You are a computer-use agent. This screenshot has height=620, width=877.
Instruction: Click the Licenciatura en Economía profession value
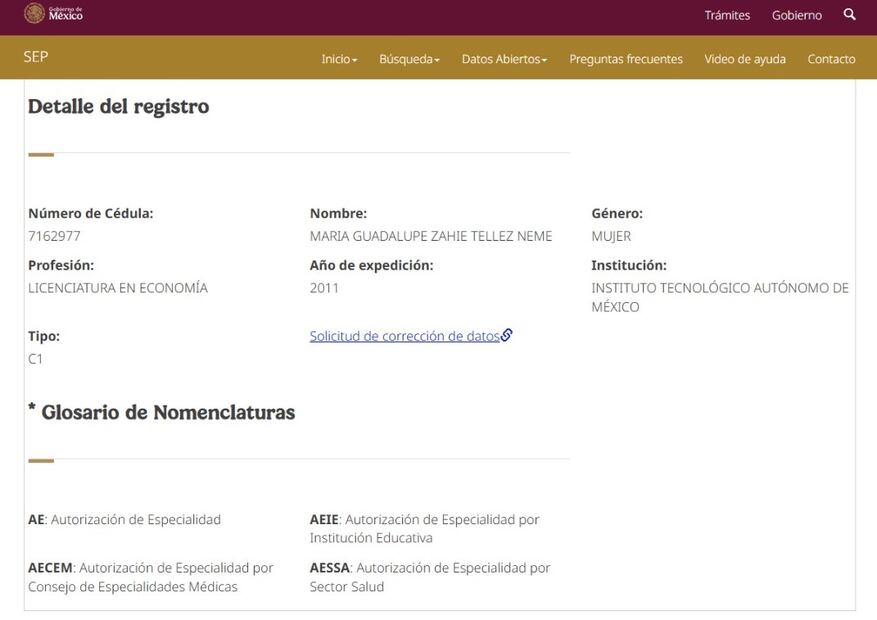tap(118, 288)
